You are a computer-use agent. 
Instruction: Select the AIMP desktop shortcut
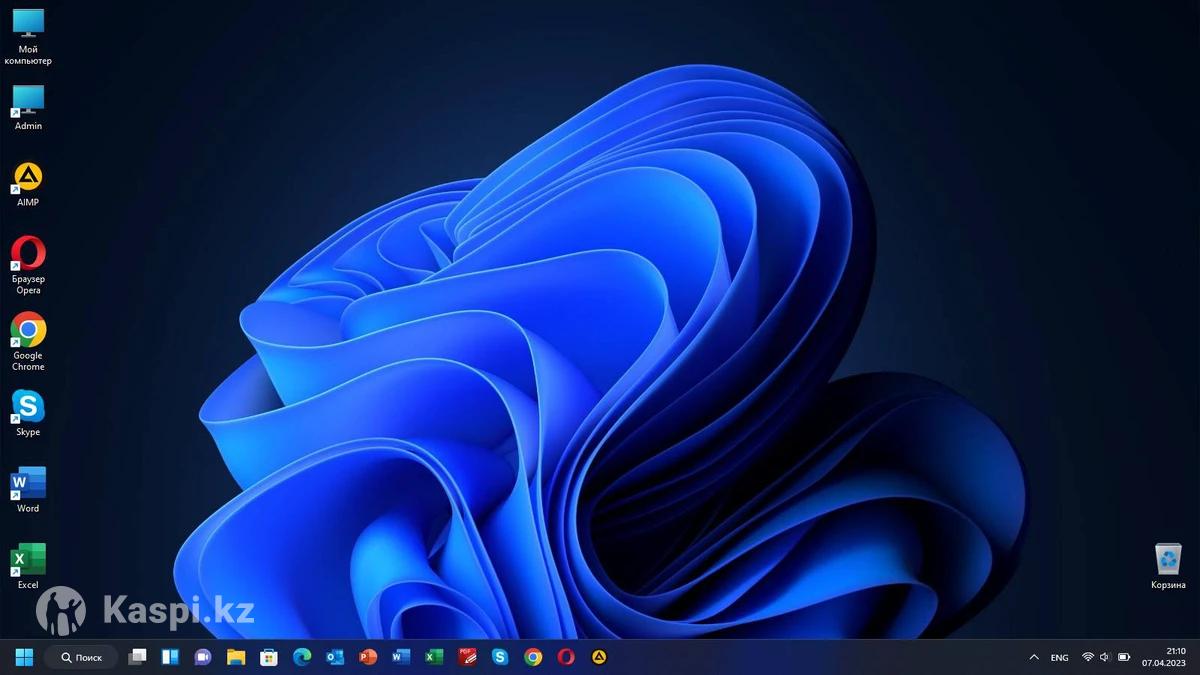[x=28, y=184]
